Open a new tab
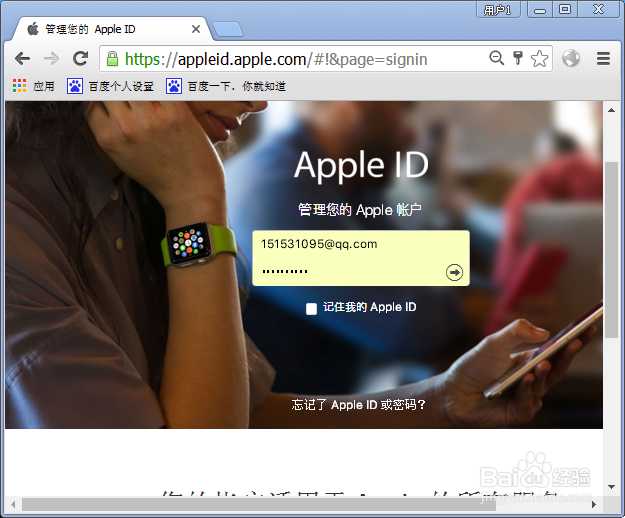This screenshot has height=518, width=625. (228, 29)
